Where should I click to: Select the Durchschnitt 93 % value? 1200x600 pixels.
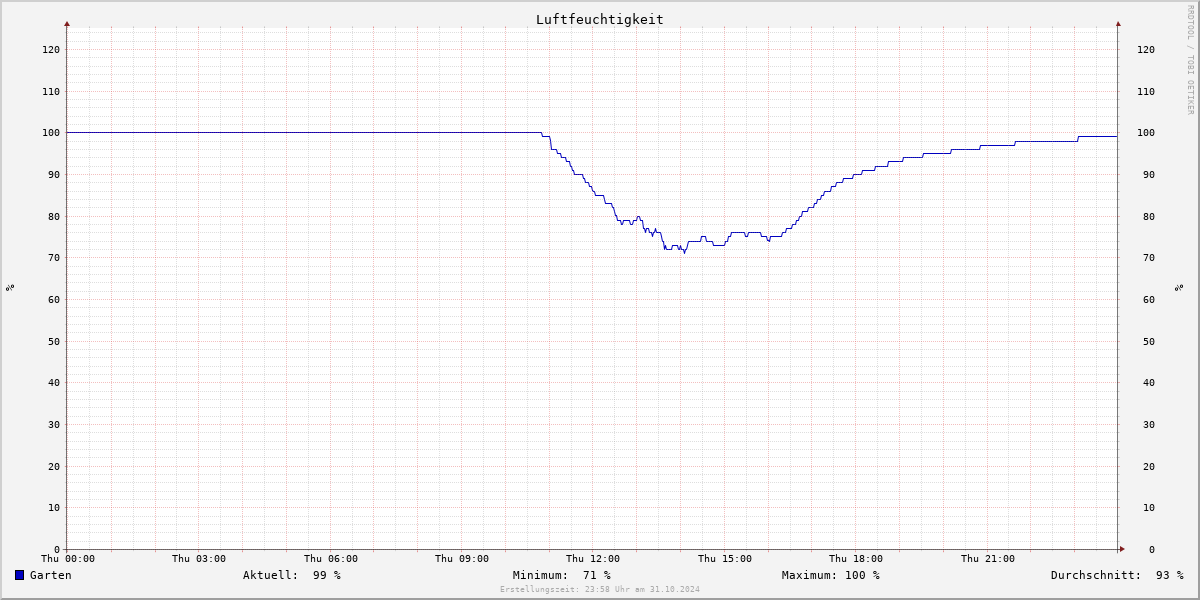point(1117,575)
